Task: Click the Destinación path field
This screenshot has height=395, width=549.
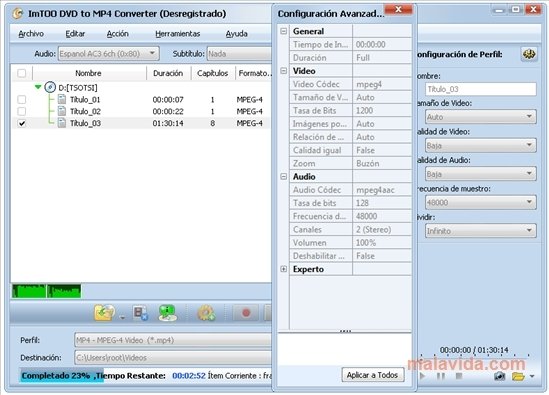Action: click(x=173, y=358)
